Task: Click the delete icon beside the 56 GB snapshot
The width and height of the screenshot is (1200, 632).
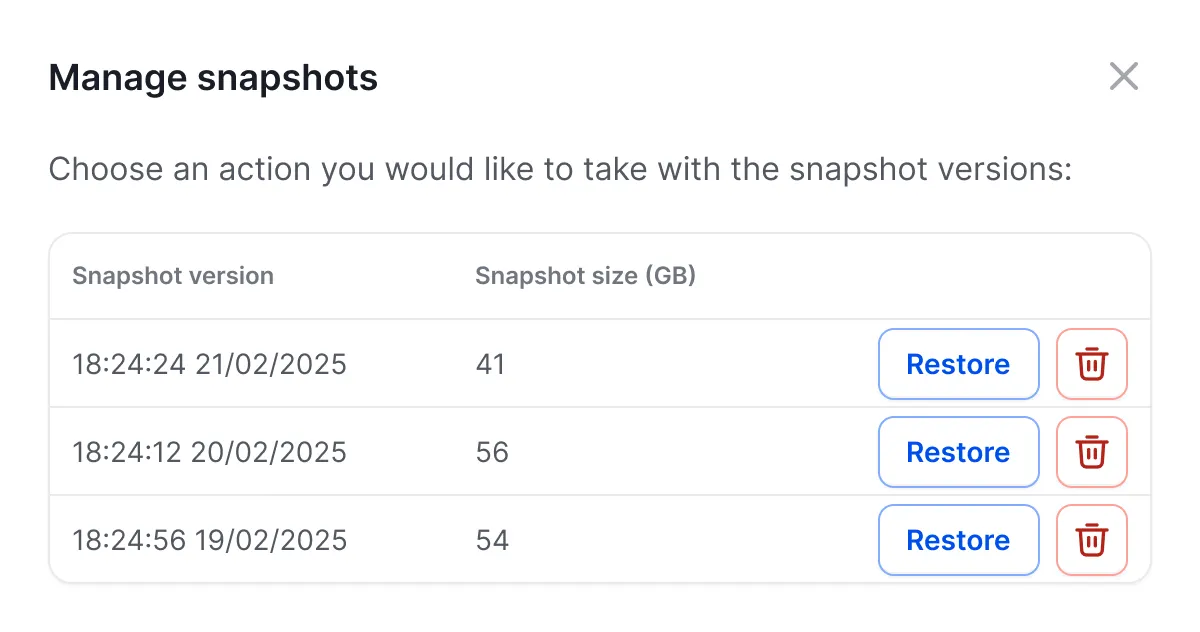Action: point(1091,452)
